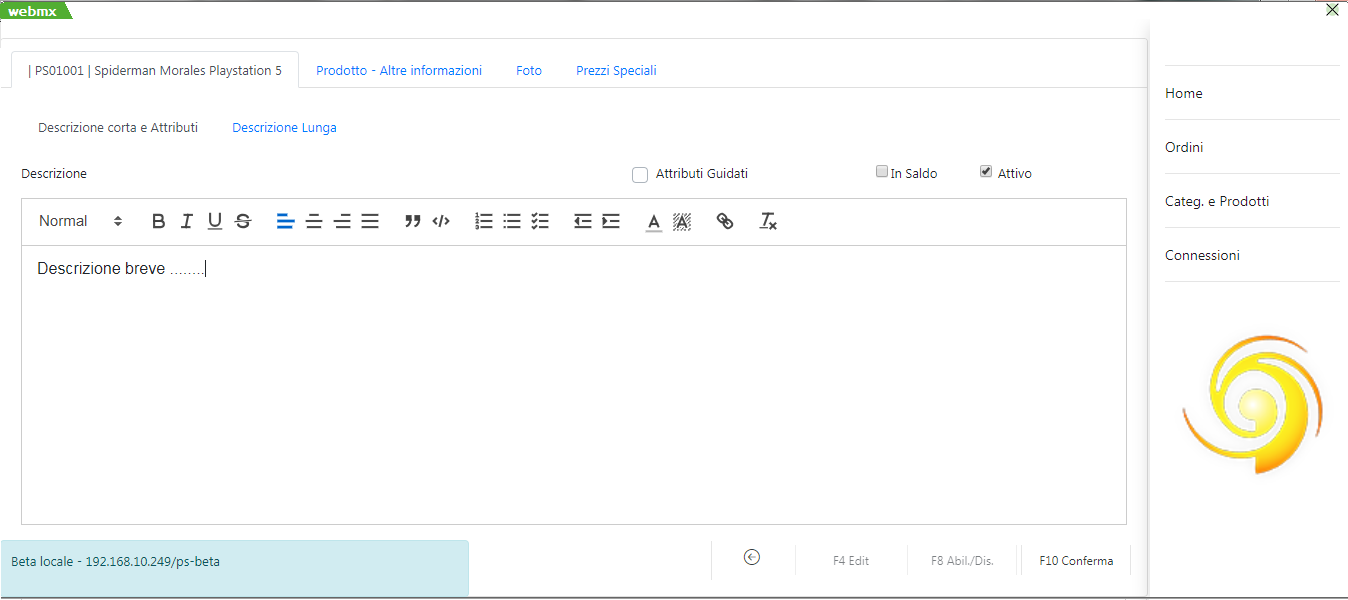Open the Normal paragraph style dropdown
Image resolution: width=1348 pixels, height=600 pixels.
80,222
